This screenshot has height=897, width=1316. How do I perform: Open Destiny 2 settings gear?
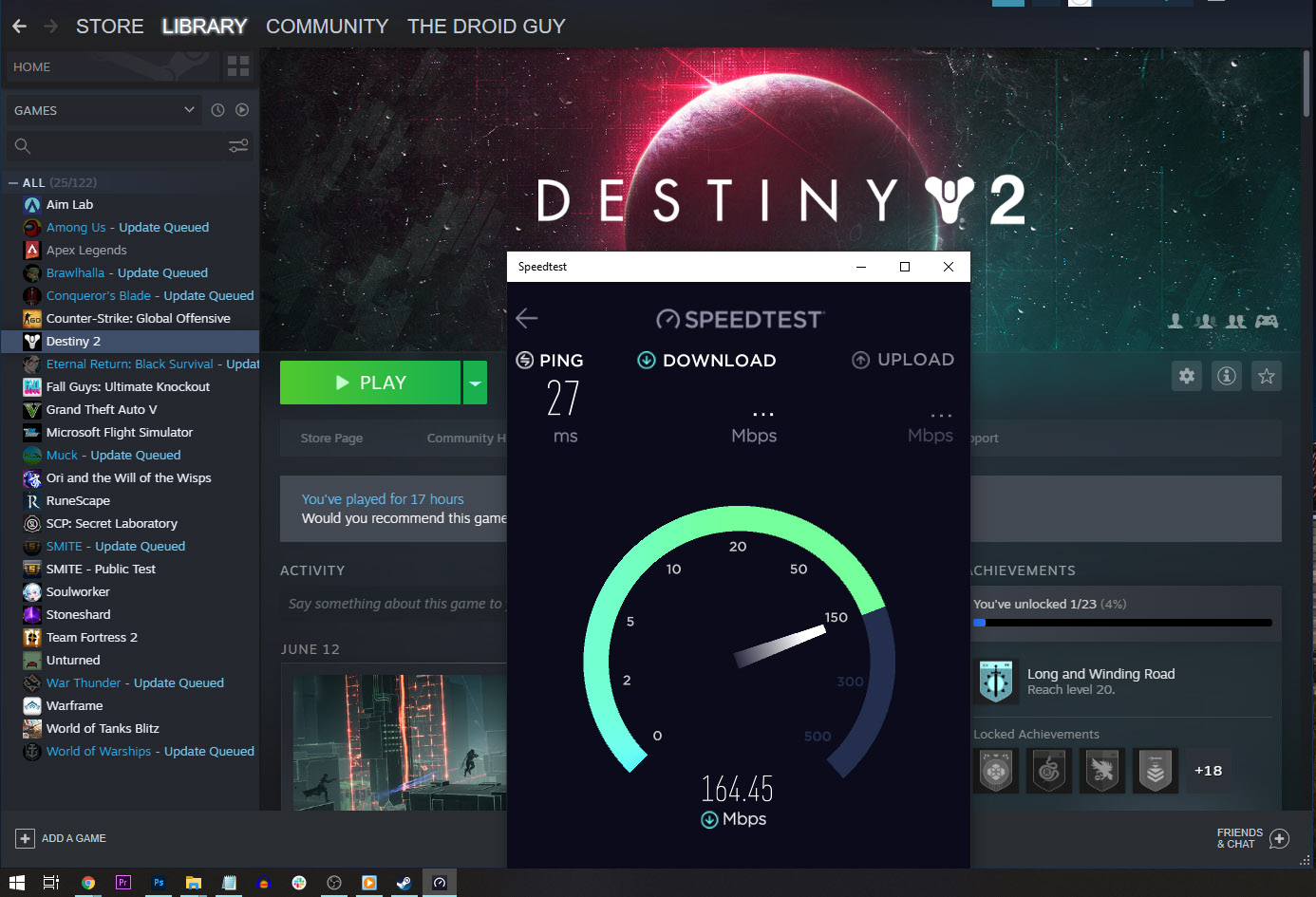[1187, 376]
